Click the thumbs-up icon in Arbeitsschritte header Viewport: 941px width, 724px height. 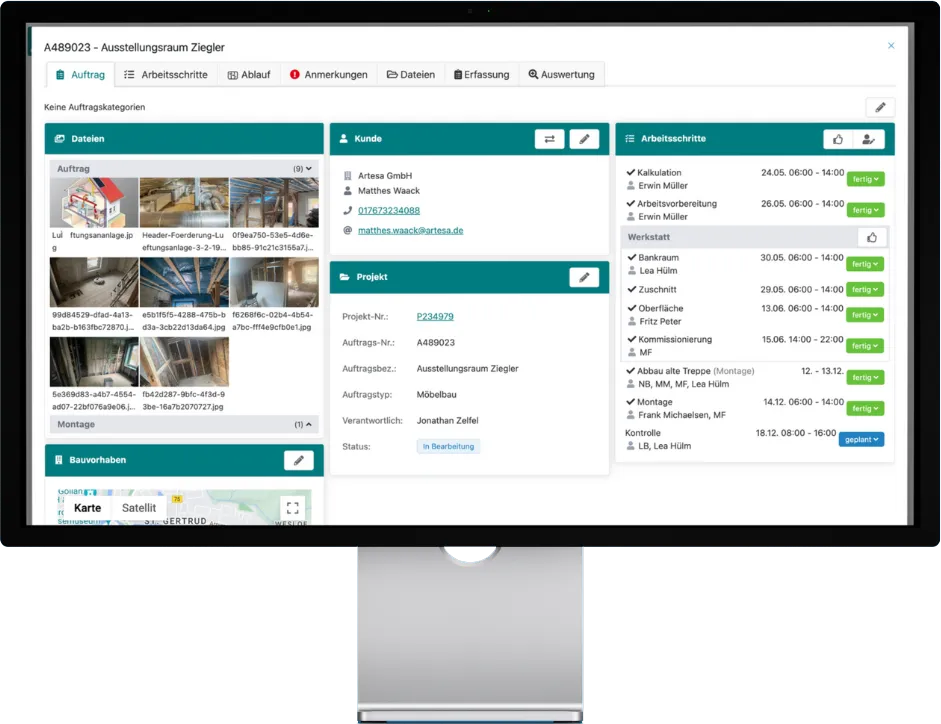pyautogui.click(x=838, y=139)
